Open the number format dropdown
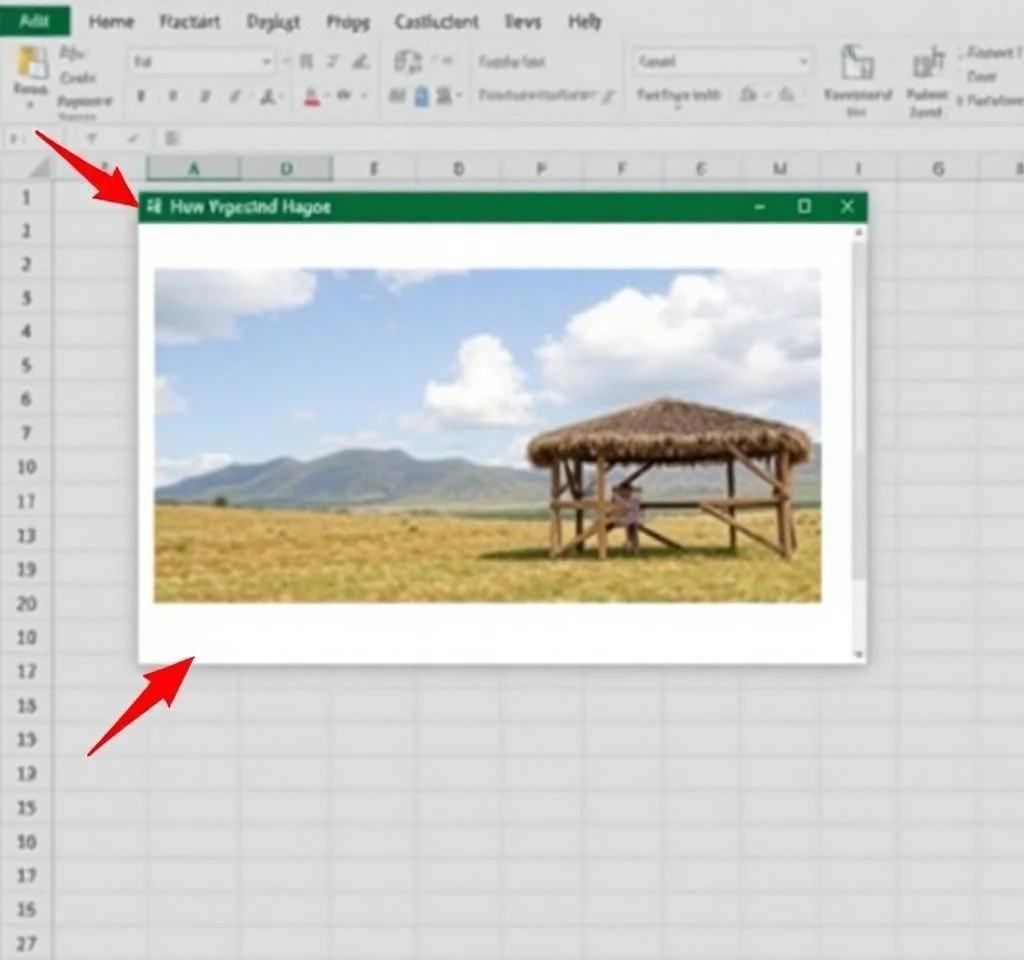 (803, 62)
